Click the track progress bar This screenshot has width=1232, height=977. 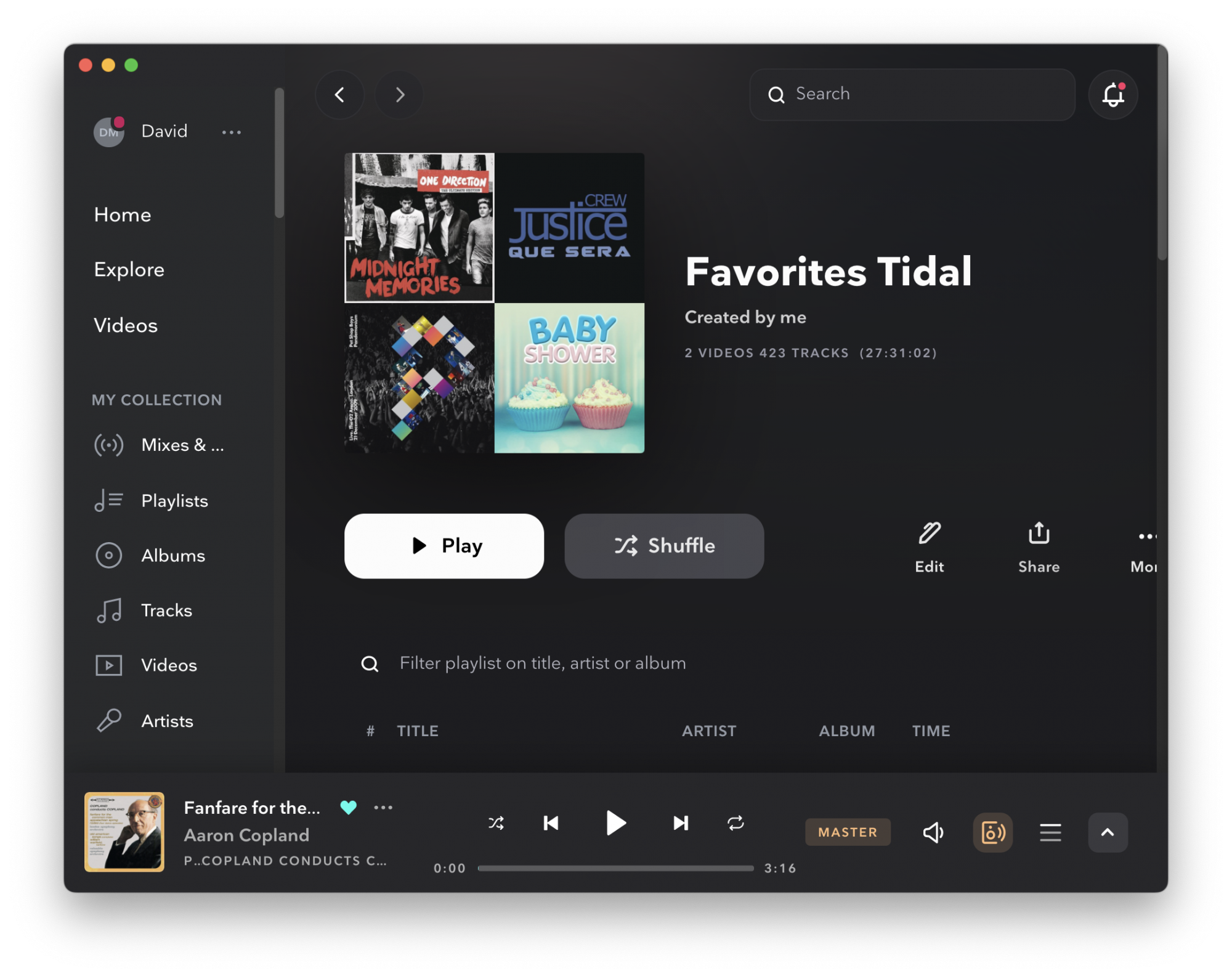coord(615,869)
